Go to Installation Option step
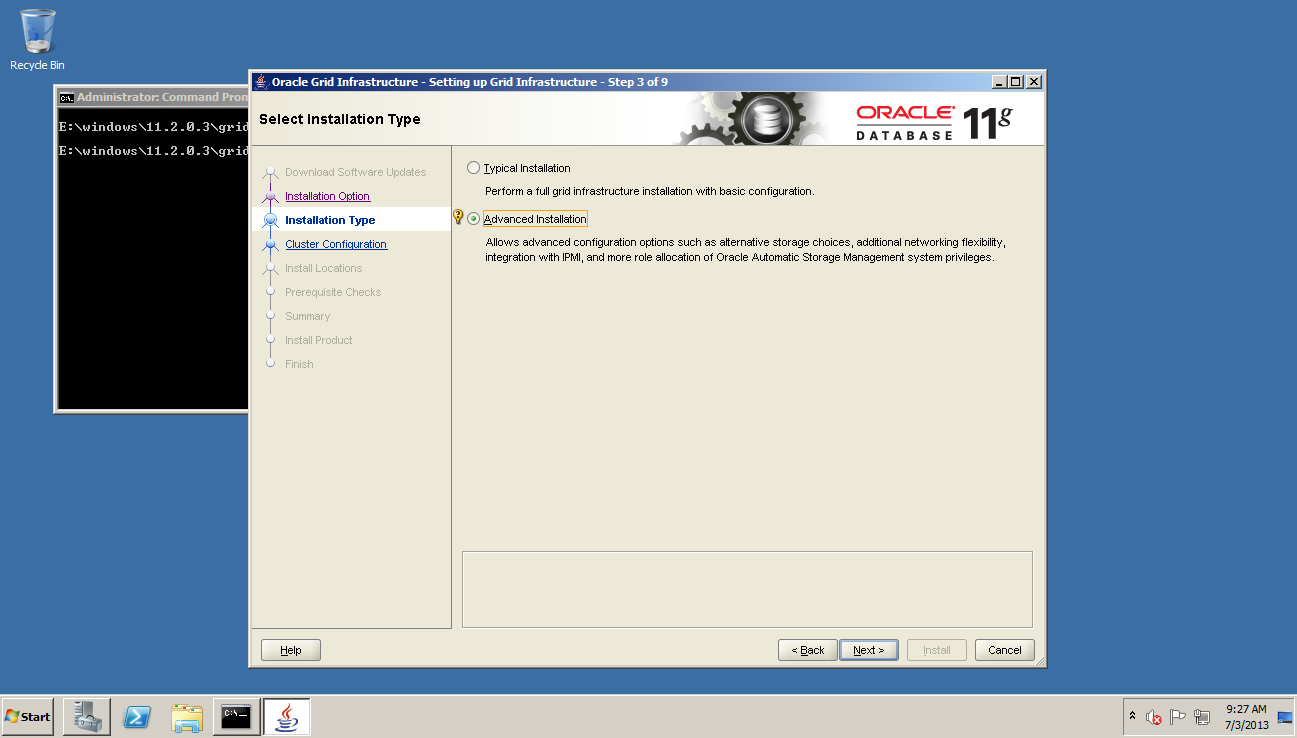This screenshot has height=738, width=1297. pyautogui.click(x=327, y=196)
